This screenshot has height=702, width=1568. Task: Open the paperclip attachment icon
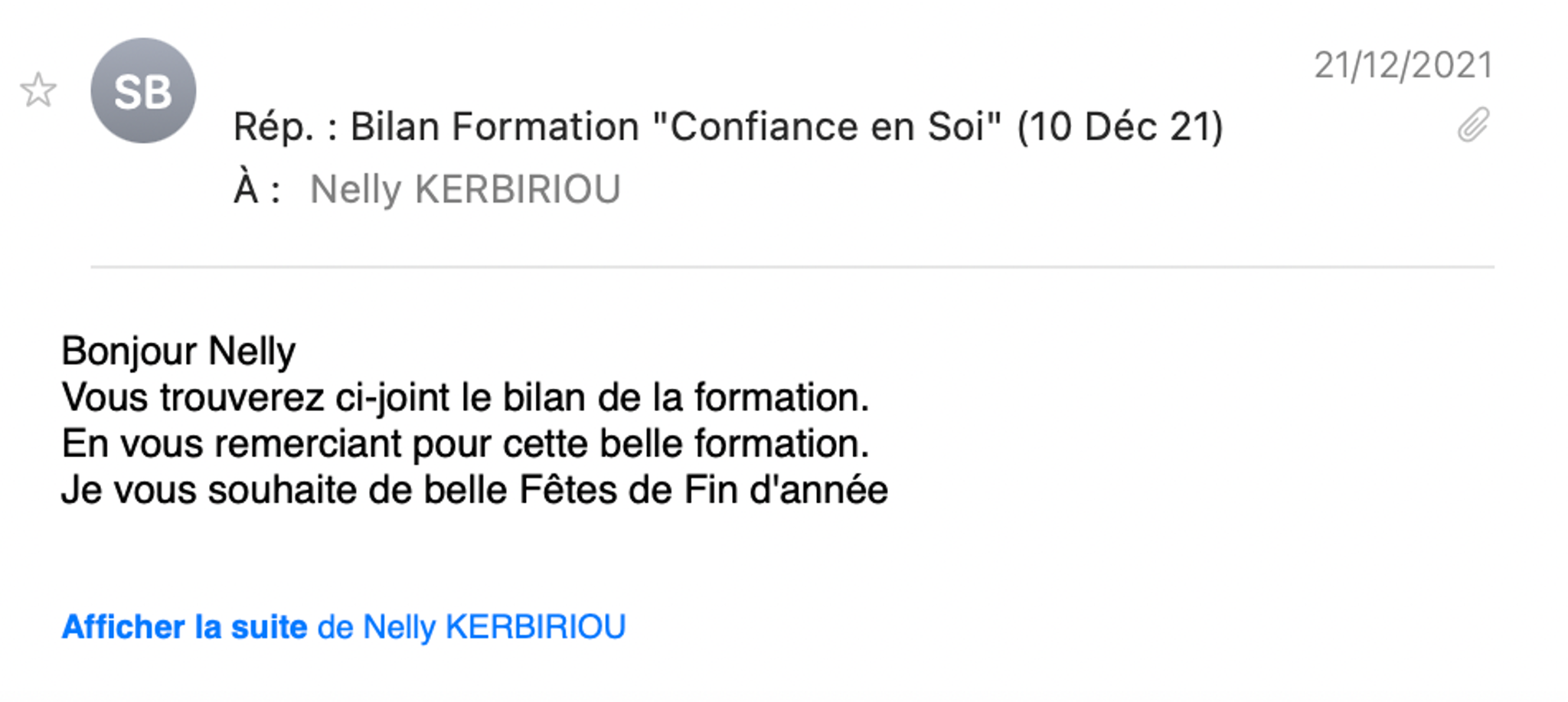point(1473,125)
